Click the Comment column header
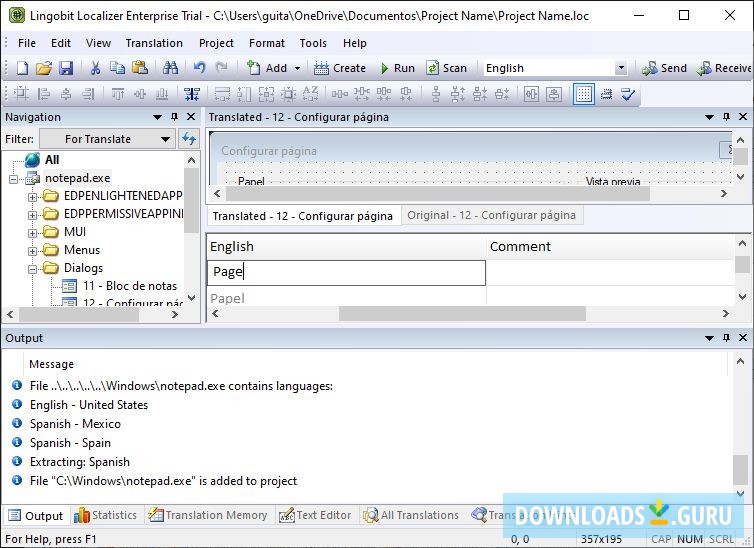Image resolution: width=754 pixels, height=548 pixels. [x=610, y=246]
